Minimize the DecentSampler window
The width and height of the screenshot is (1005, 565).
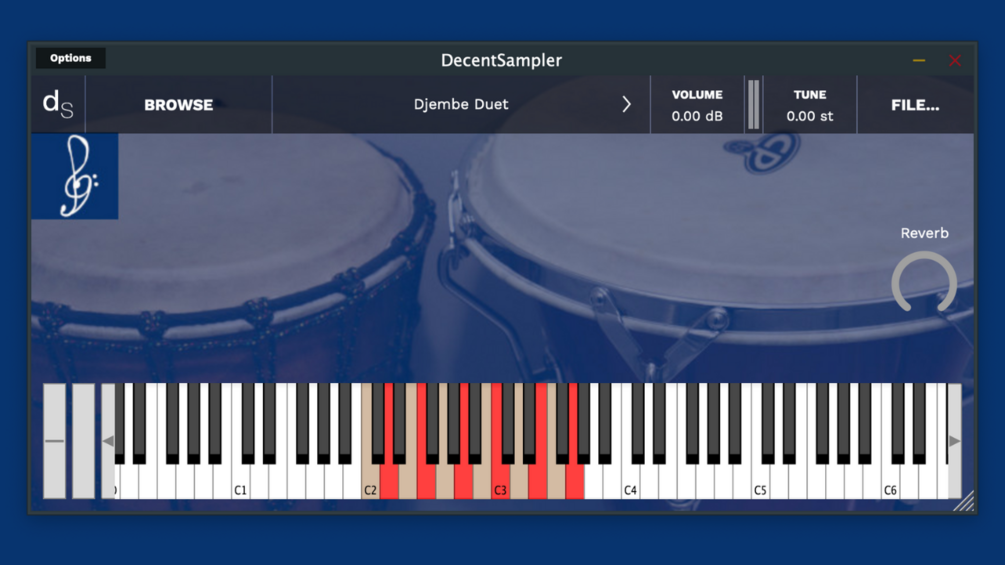point(919,60)
